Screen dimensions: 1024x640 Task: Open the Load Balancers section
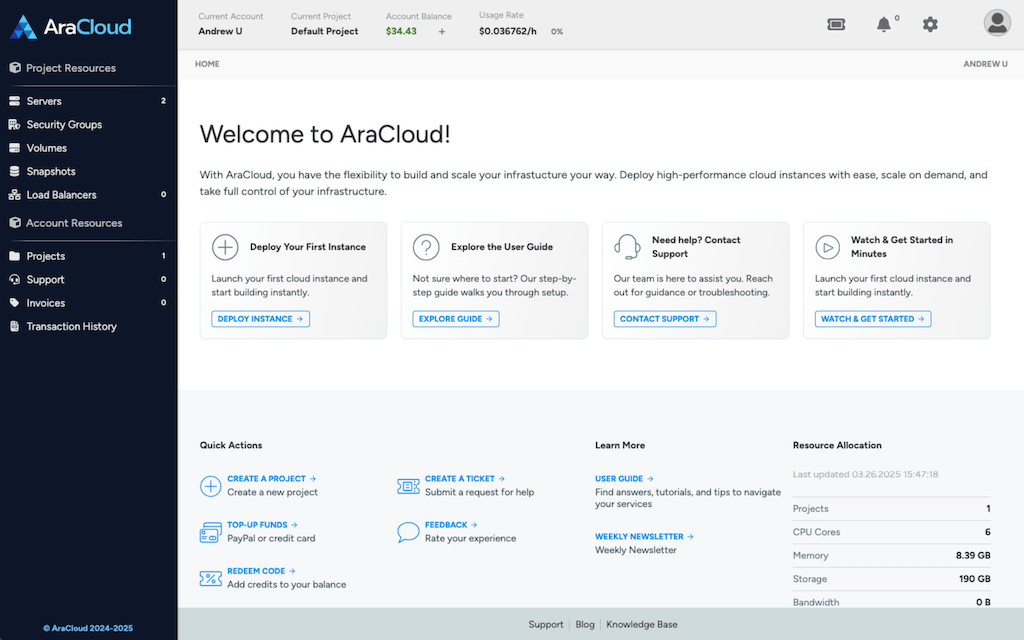click(x=60, y=194)
